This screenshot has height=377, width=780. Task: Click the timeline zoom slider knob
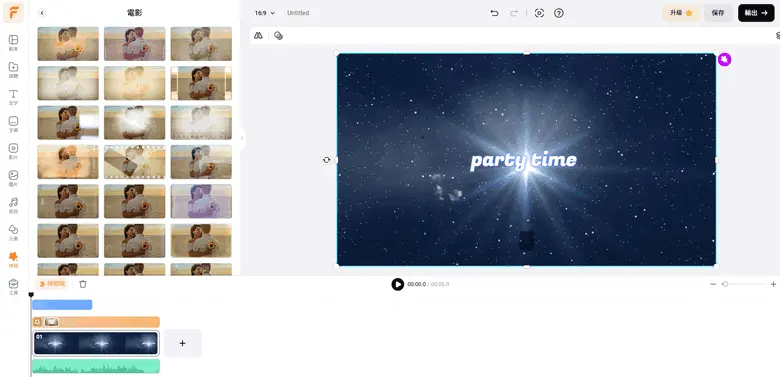[725, 284]
